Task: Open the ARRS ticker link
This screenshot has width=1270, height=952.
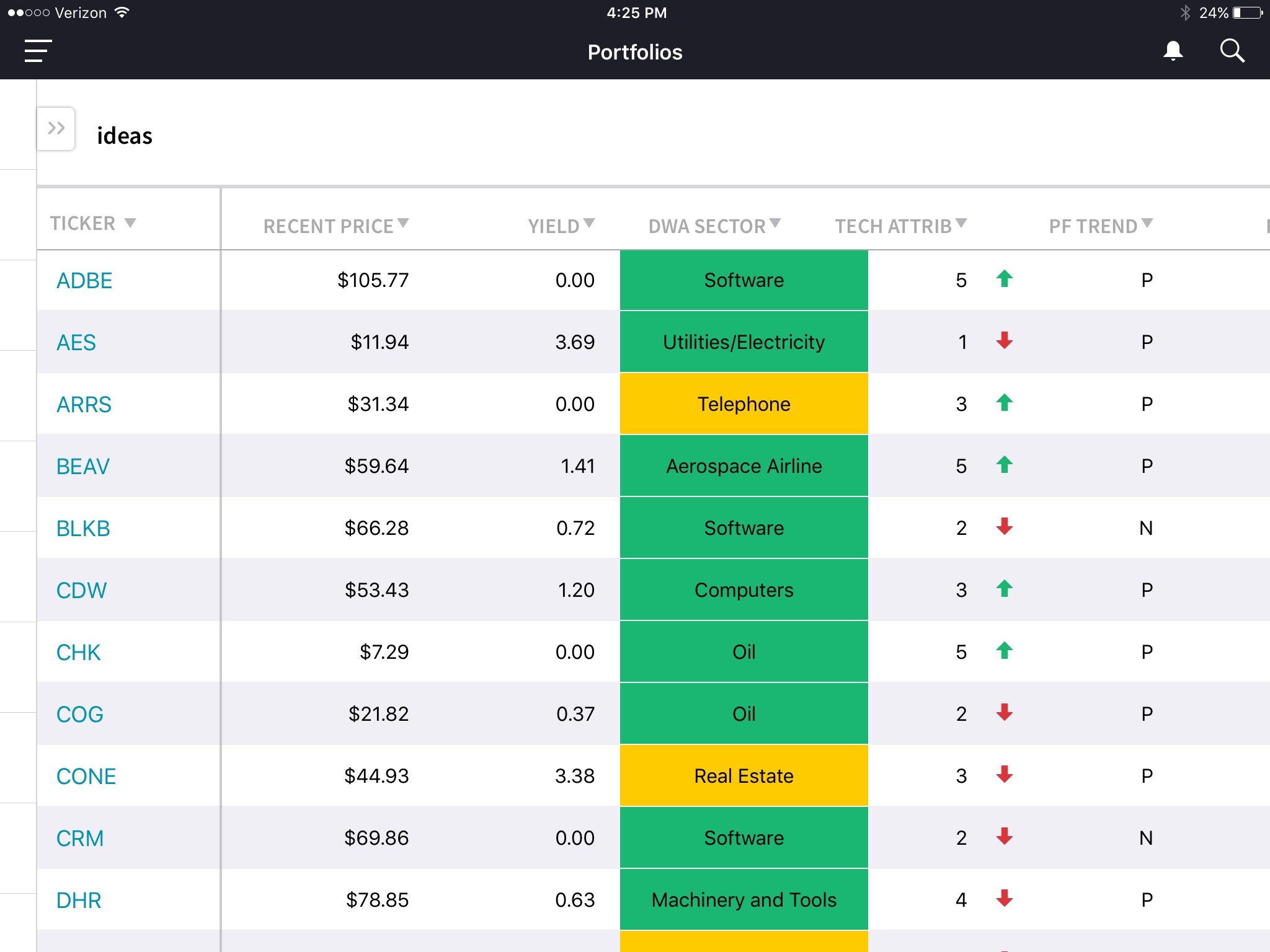Action: pos(84,404)
